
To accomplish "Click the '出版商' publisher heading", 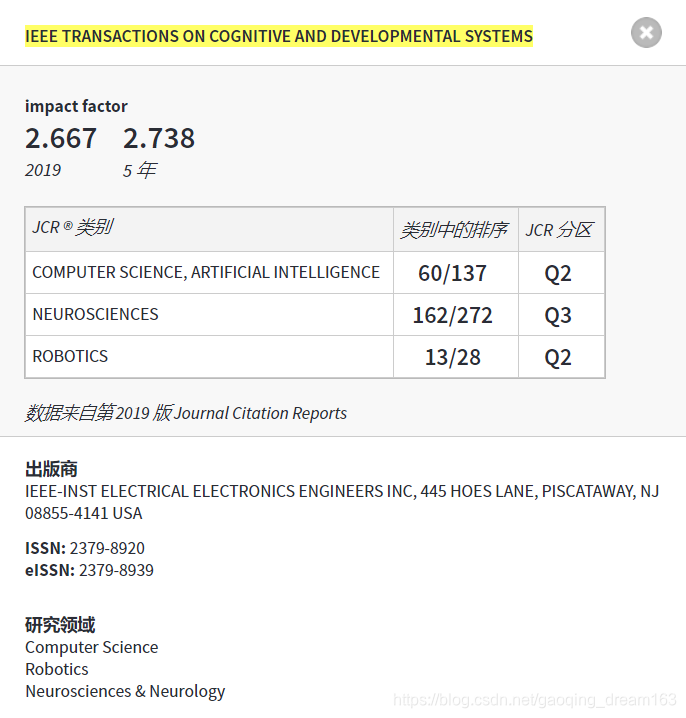I will (51, 469).
